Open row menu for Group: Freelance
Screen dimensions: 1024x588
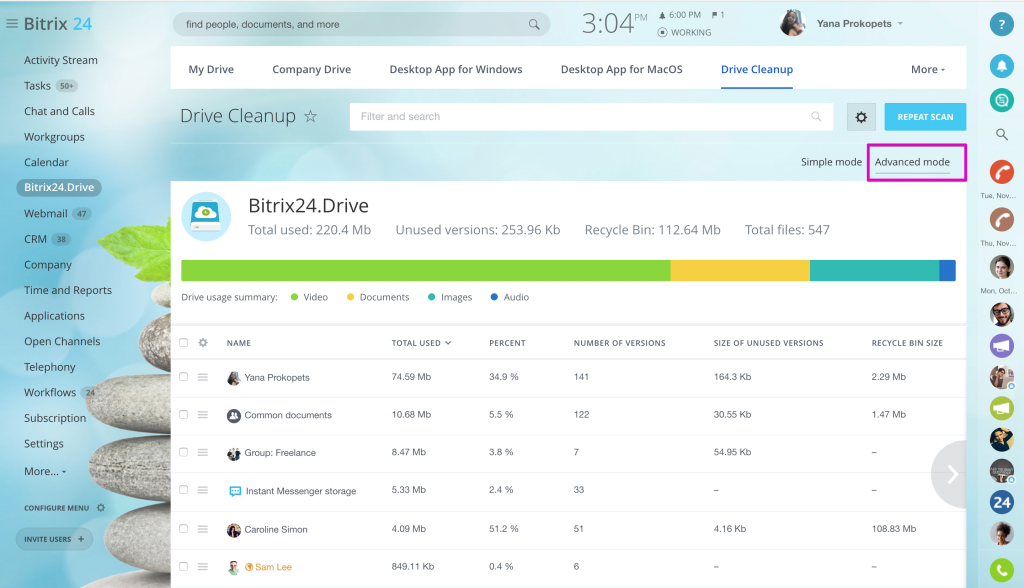[x=203, y=452]
